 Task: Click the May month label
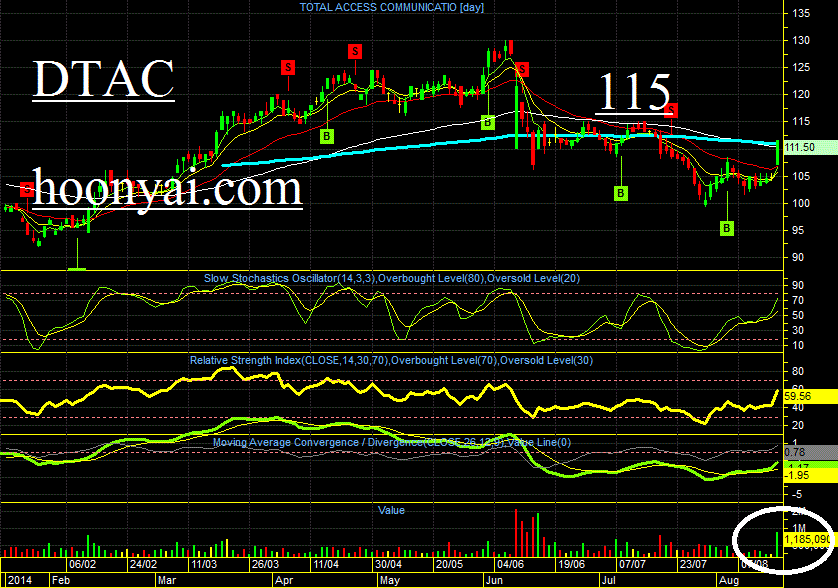(389, 581)
